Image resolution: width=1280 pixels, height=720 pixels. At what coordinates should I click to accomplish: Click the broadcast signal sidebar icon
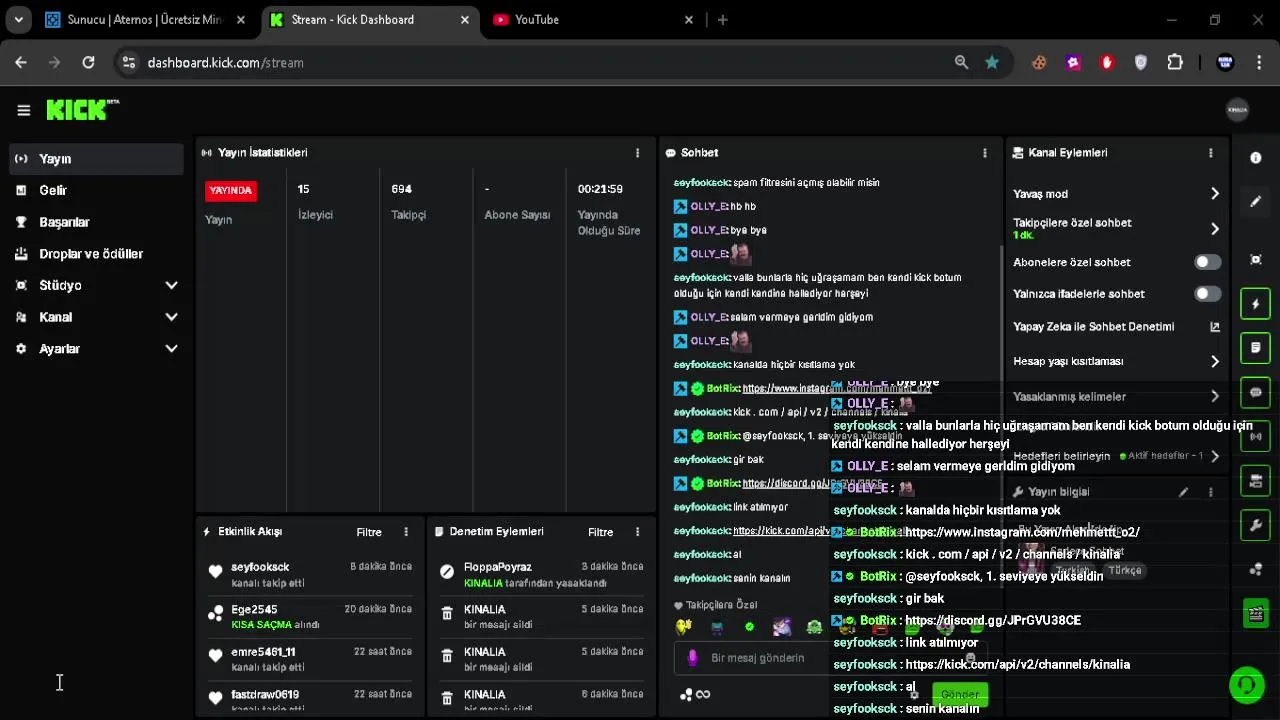click(x=1256, y=436)
